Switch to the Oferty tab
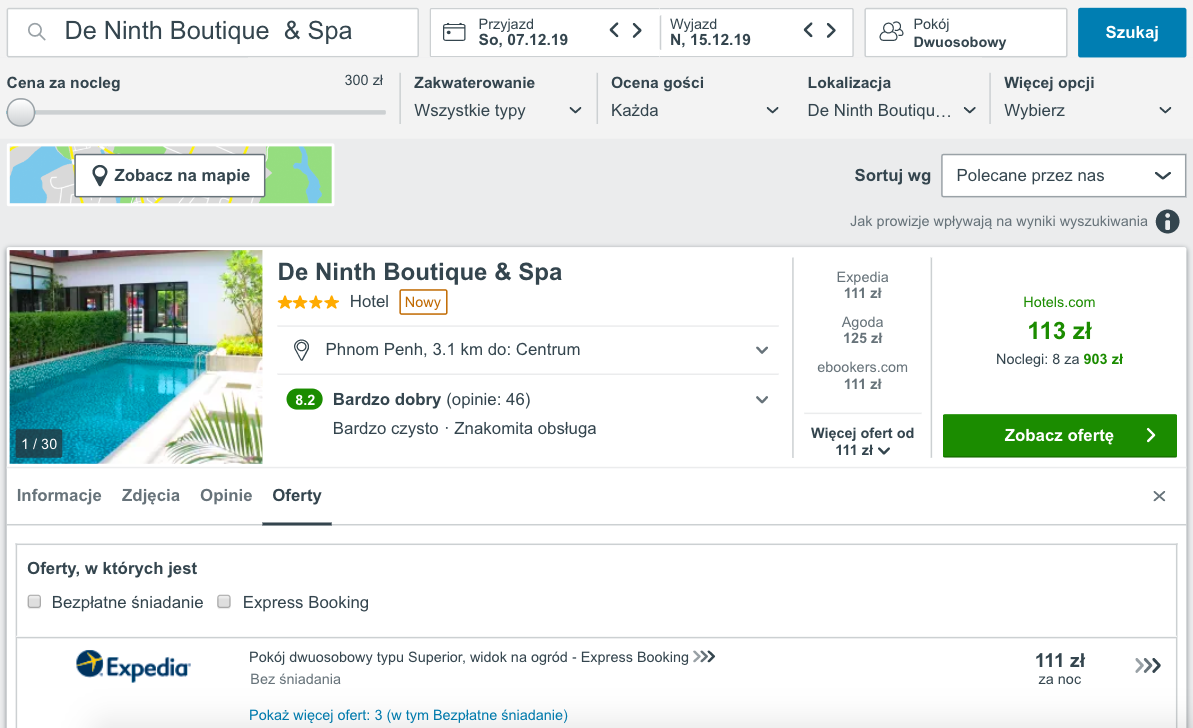Viewport: 1193px width, 728px height. pos(297,495)
